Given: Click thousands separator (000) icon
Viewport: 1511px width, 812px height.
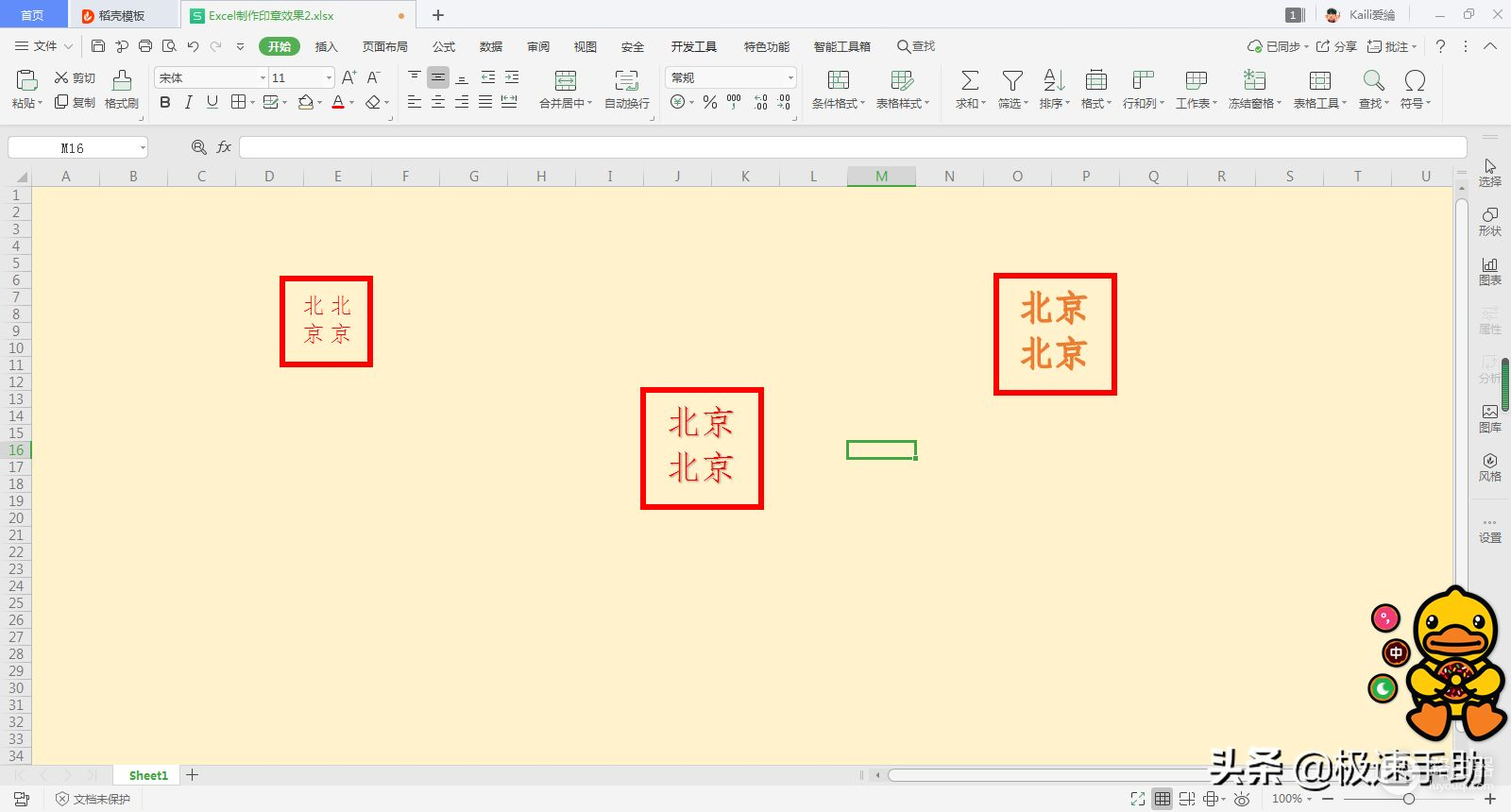Looking at the screenshot, I should tap(734, 102).
